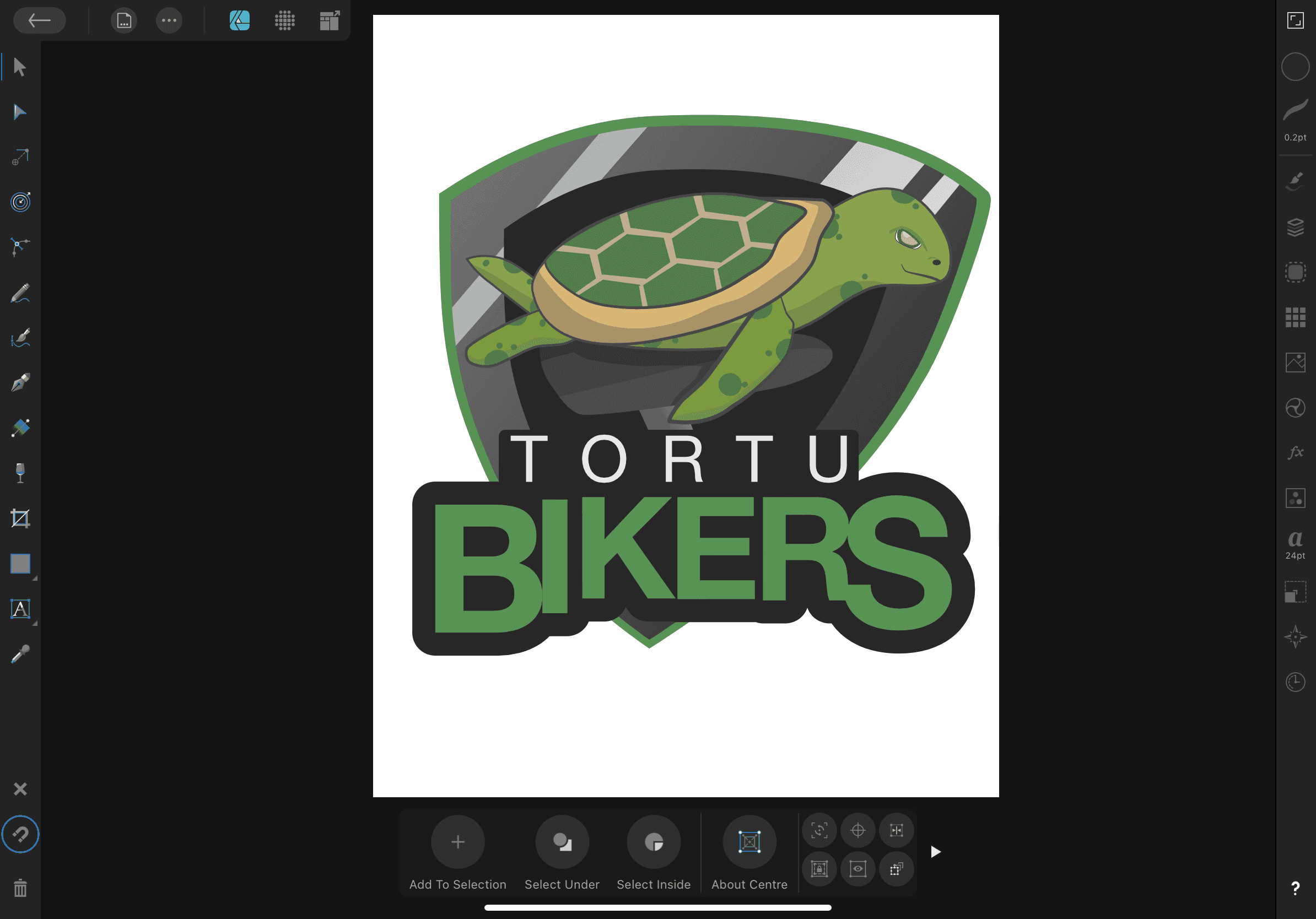Open the fx layer effects panel
This screenshot has height=919, width=1316.
[1296, 453]
